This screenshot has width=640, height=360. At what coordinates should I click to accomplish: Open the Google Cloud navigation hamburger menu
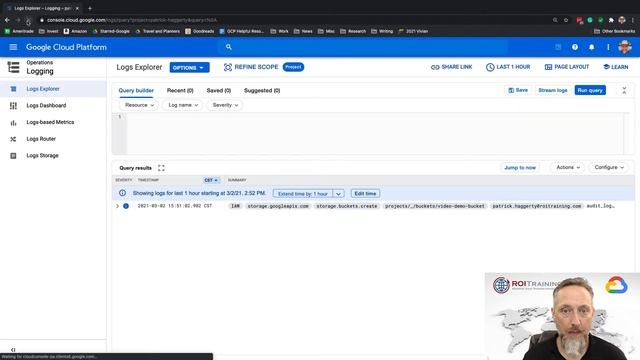click(13, 47)
